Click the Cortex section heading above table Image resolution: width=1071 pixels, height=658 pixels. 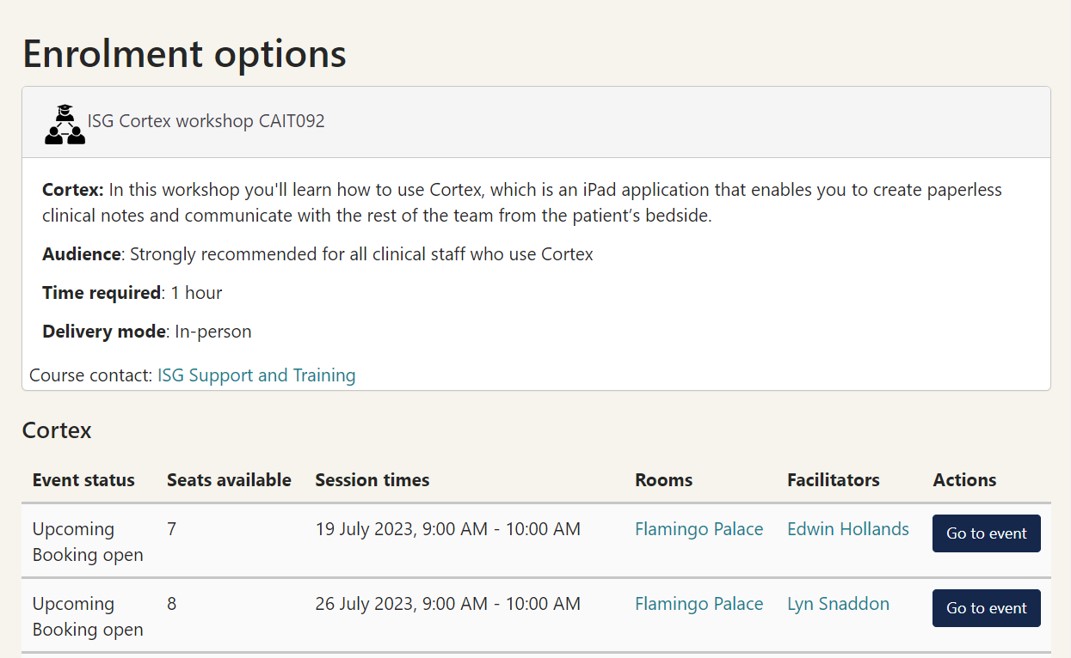57,431
